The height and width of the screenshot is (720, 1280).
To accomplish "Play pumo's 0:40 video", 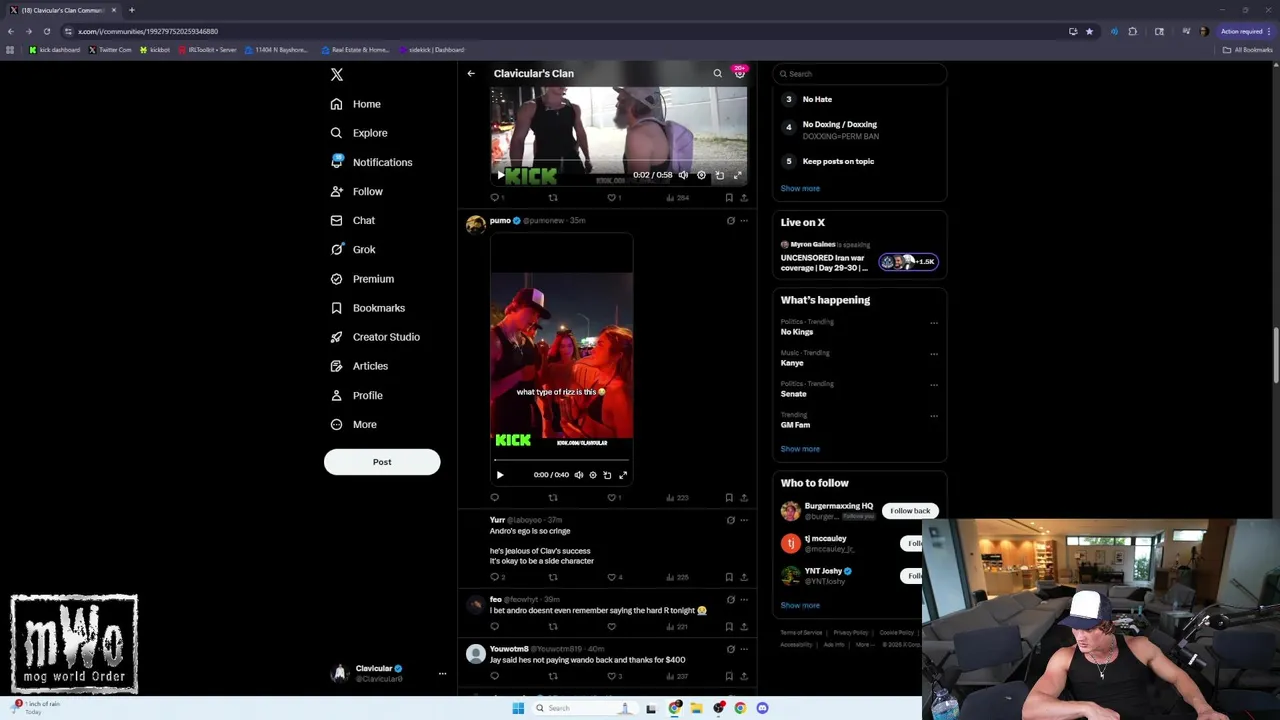I will point(500,475).
